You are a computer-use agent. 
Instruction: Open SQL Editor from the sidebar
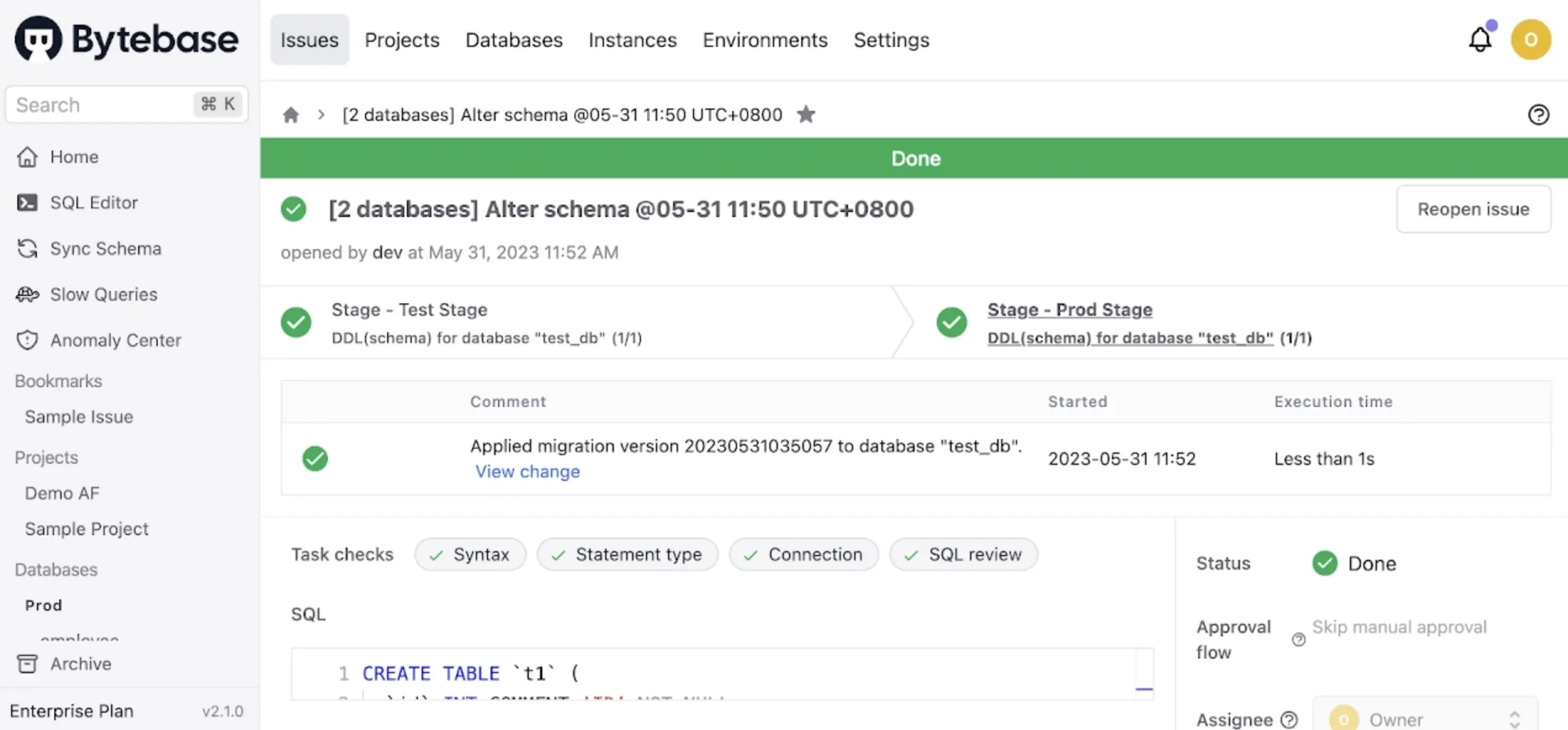click(x=94, y=203)
